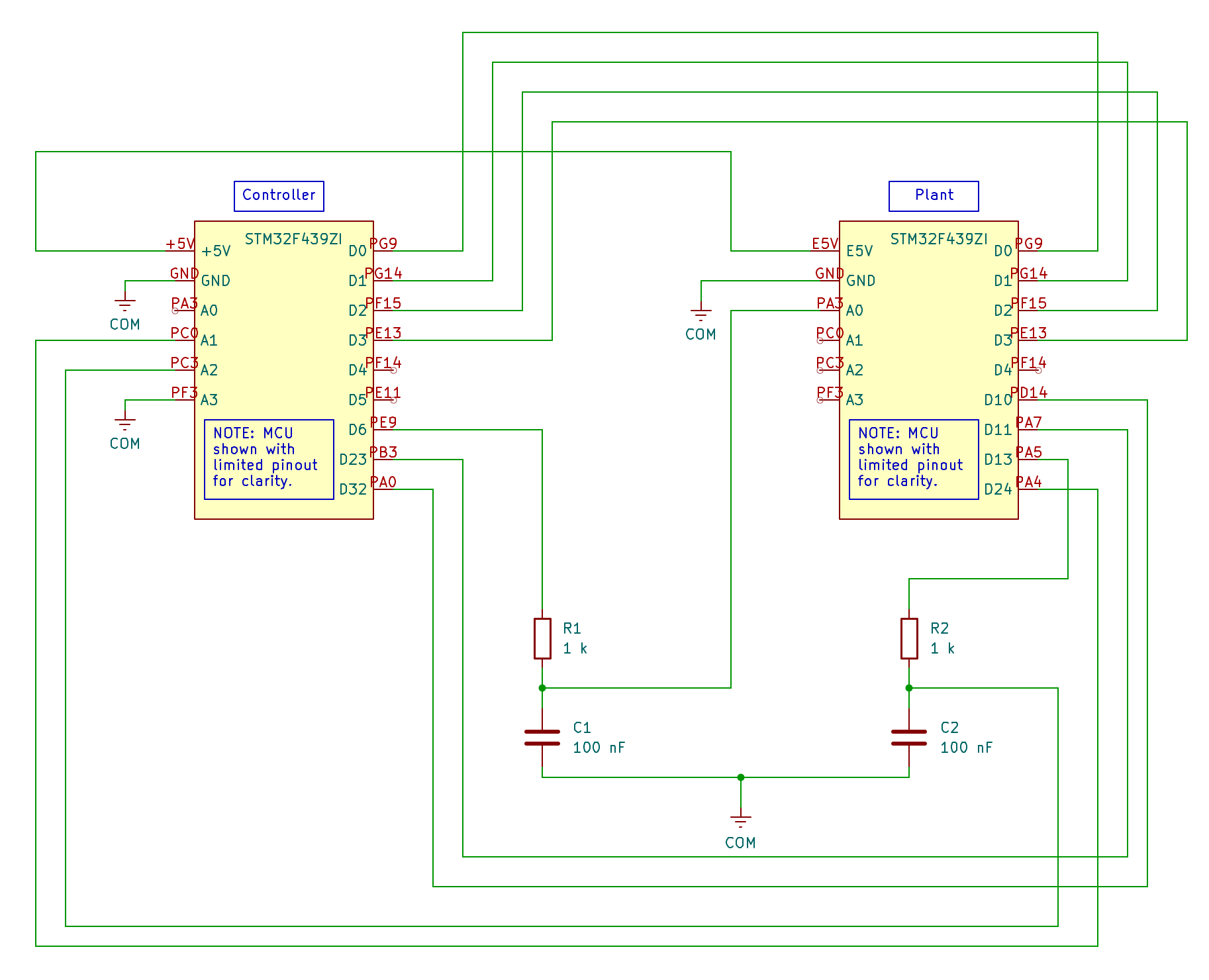Click the junction dot between R1 and C1
Image resolution: width=1209 pixels, height=980 pixels.
[x=542, y=688]
